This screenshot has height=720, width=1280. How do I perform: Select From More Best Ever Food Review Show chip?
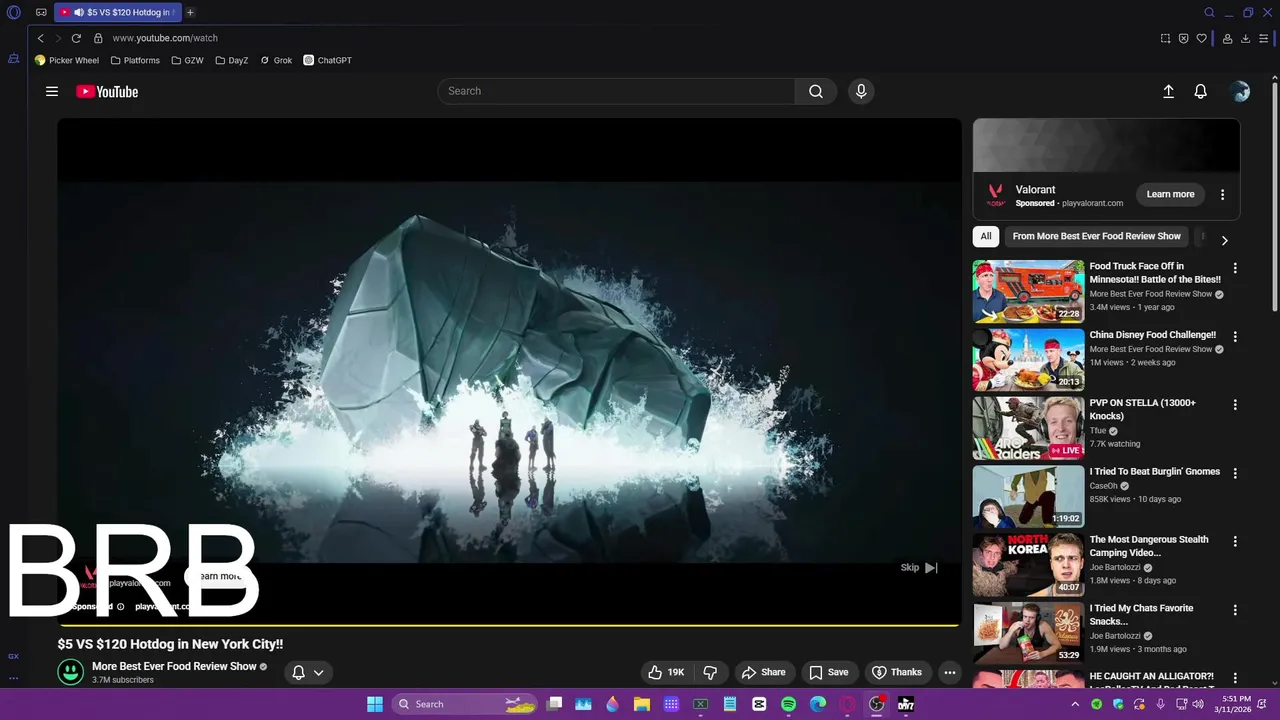pyautogui.click(x=1096, y=236)
